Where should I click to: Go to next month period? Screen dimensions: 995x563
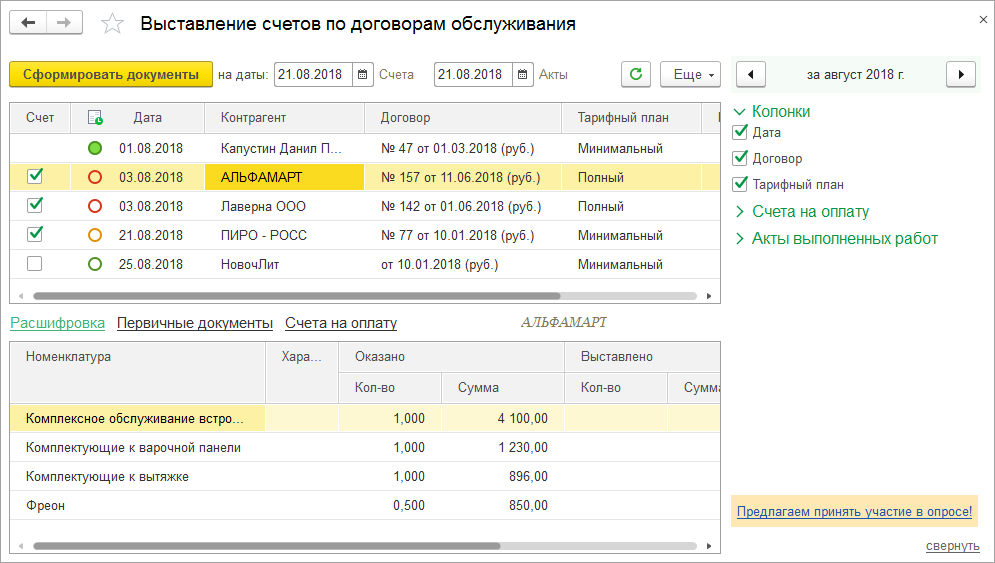click(x=960, y=75)
